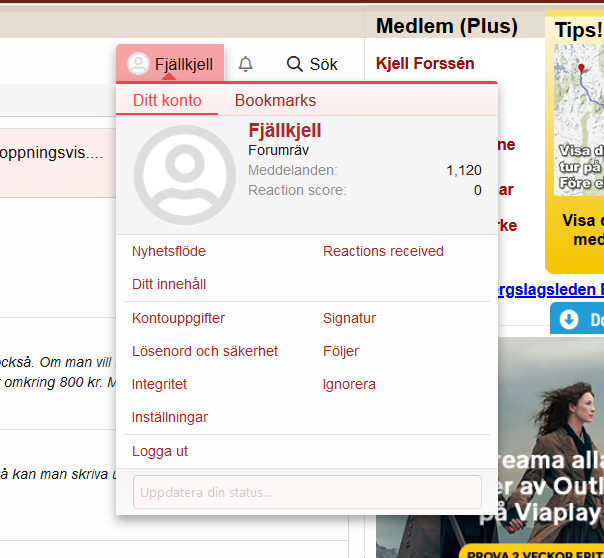Click Logga ut to sign out
Screen dimensions: 604x558
tap(160, 451)
